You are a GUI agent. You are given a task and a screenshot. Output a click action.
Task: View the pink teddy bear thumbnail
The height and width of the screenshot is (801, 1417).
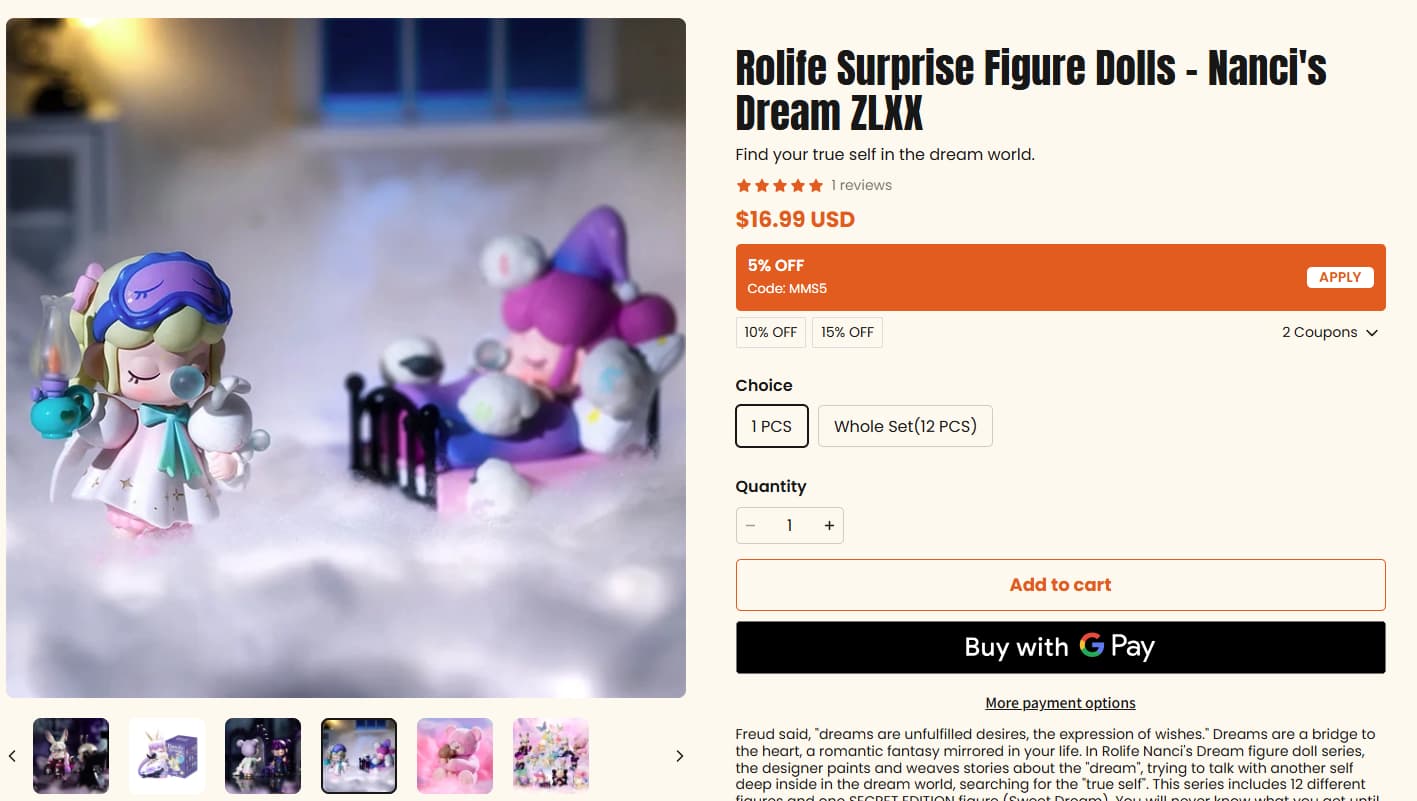(455, 756)
